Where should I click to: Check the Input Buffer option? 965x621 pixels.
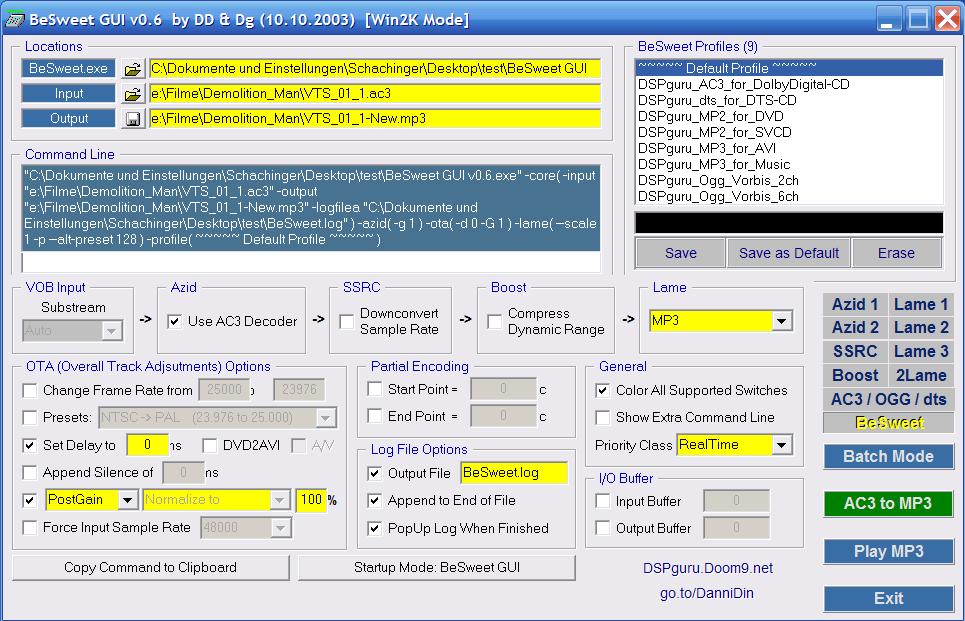click(603, 501)
